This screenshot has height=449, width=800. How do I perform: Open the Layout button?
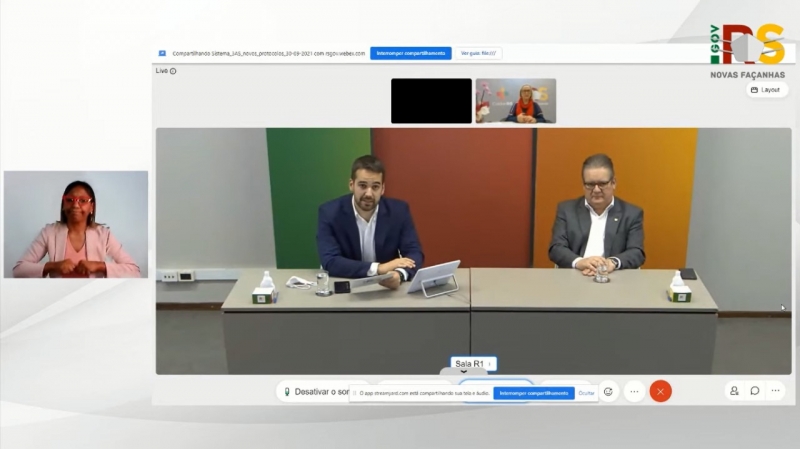pos(766,90)
